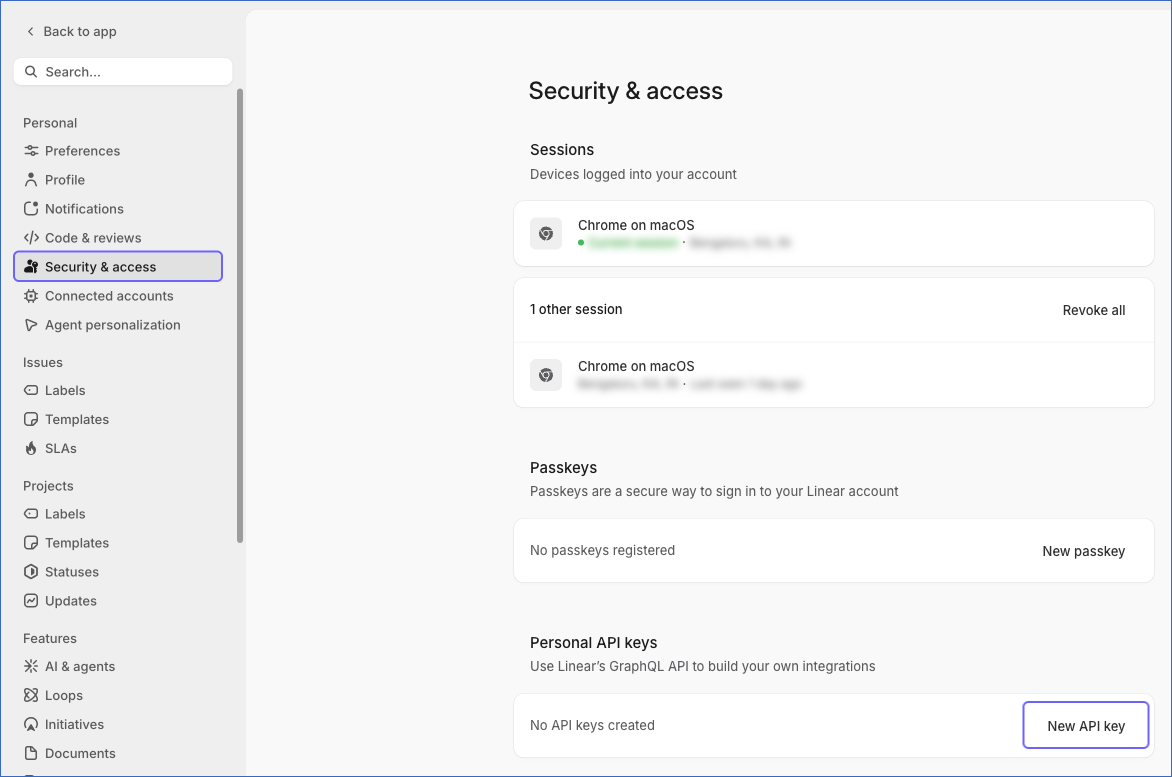Go to Notifications settings
Viewport: 1172px width, 777px height.
118,209
